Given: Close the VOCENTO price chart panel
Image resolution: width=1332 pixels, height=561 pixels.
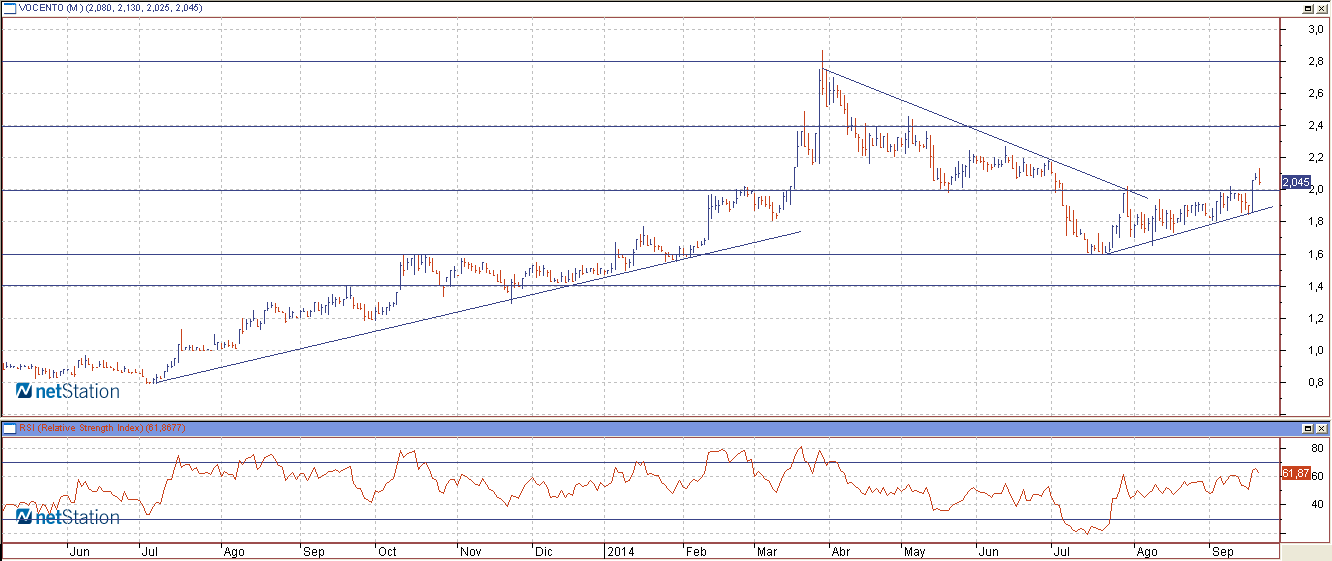Looking at the screenshot, I should click(1321, 8).
